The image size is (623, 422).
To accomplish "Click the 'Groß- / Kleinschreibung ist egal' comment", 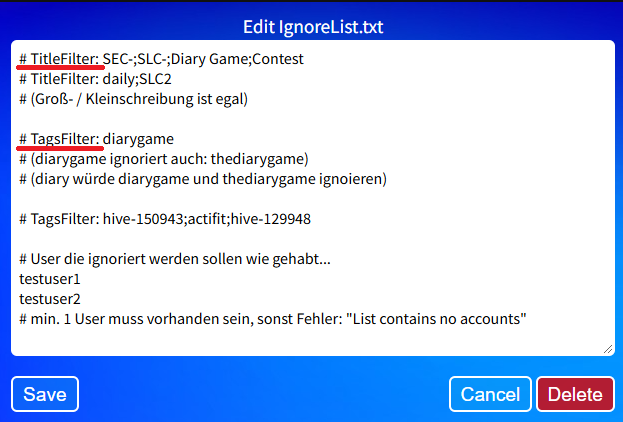I will (x=134, y=99).
